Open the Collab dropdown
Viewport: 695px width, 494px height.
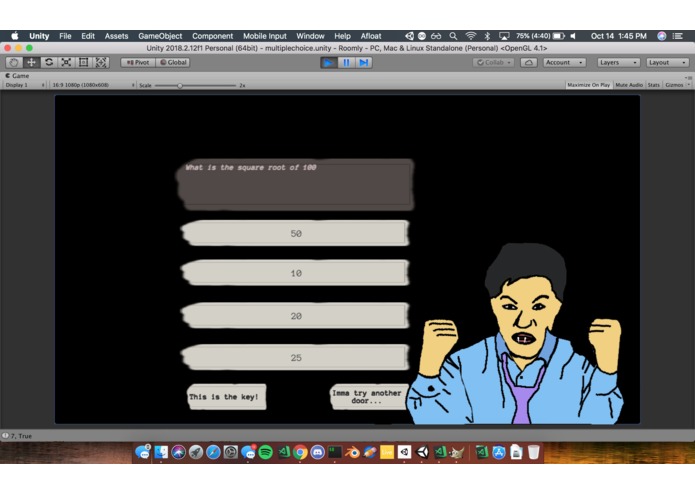pyautogui.click(x=493, y=62)
